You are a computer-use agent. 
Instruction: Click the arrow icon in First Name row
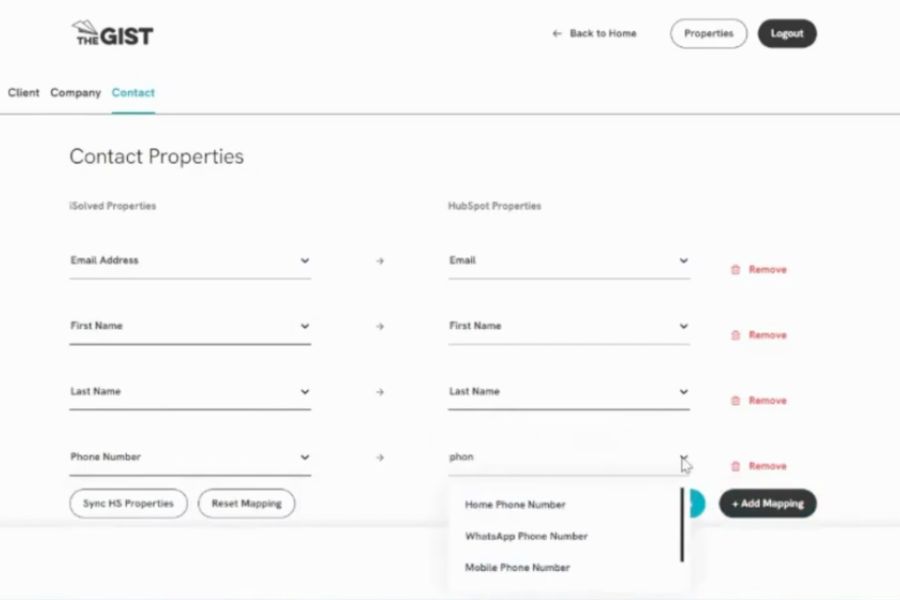coord(380,326)
